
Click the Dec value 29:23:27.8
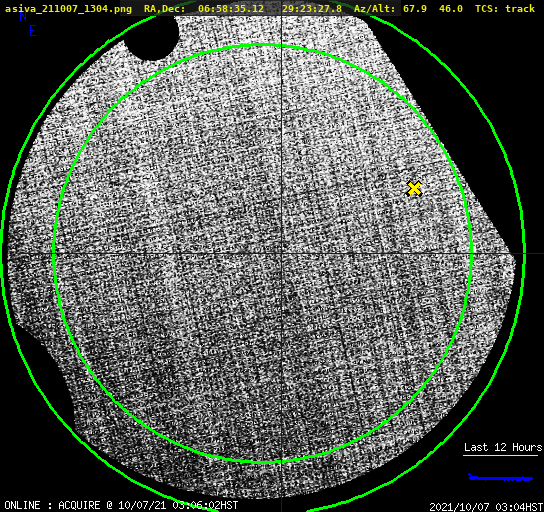(x=312, y=9)
